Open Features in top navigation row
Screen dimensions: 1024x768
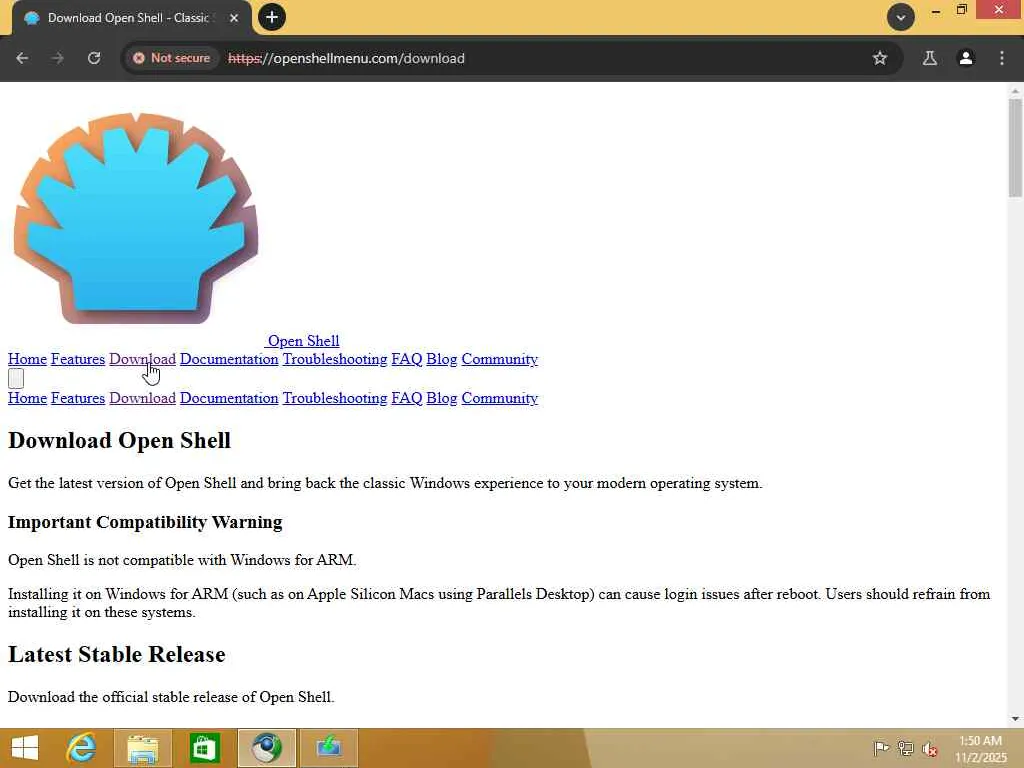(78, 359)
